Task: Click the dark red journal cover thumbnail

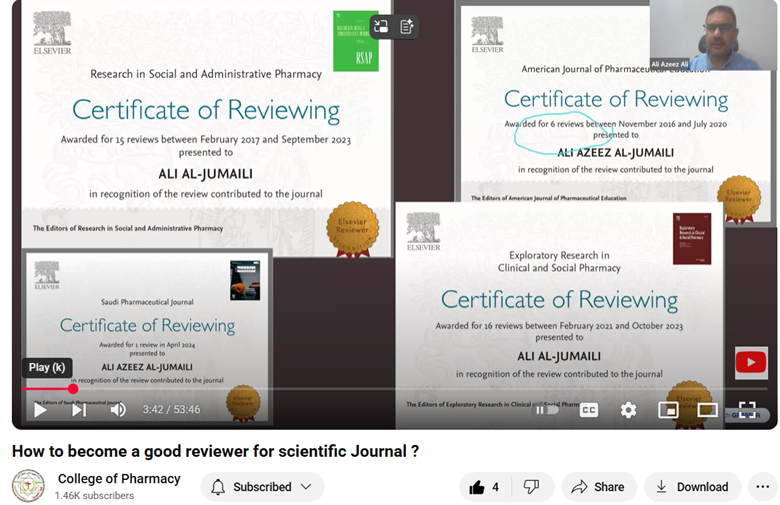Action: tap(692, 239)
